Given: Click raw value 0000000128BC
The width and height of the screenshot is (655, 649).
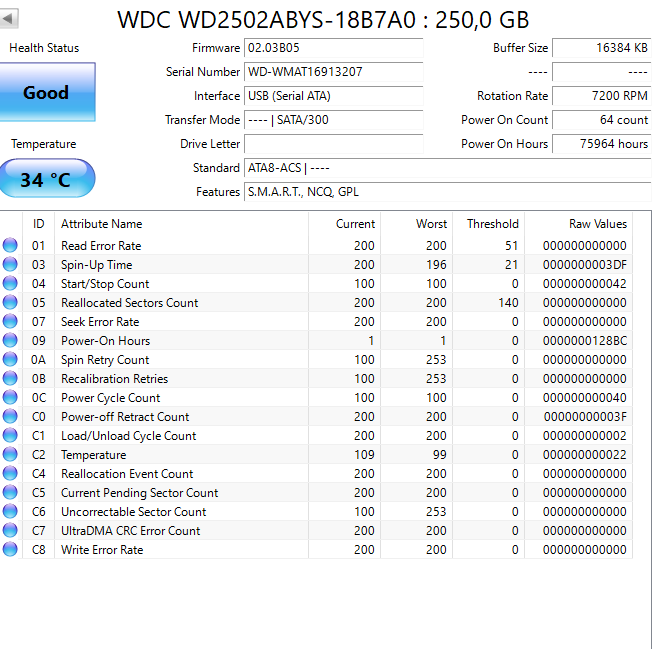Looking at the screenshot, I should click(x=585, y=341).
